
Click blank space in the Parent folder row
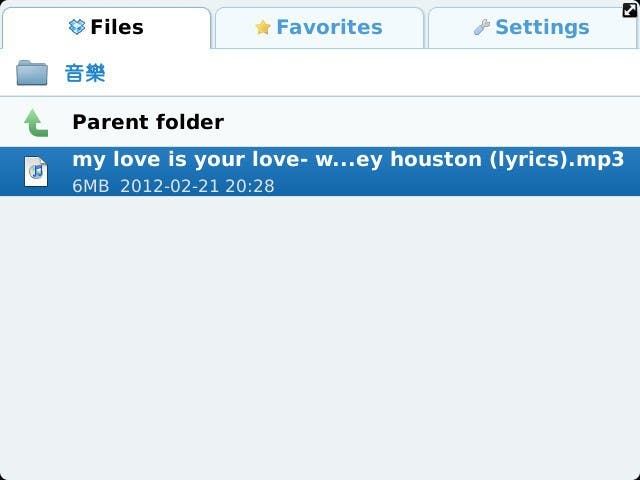tap(430, 122)
